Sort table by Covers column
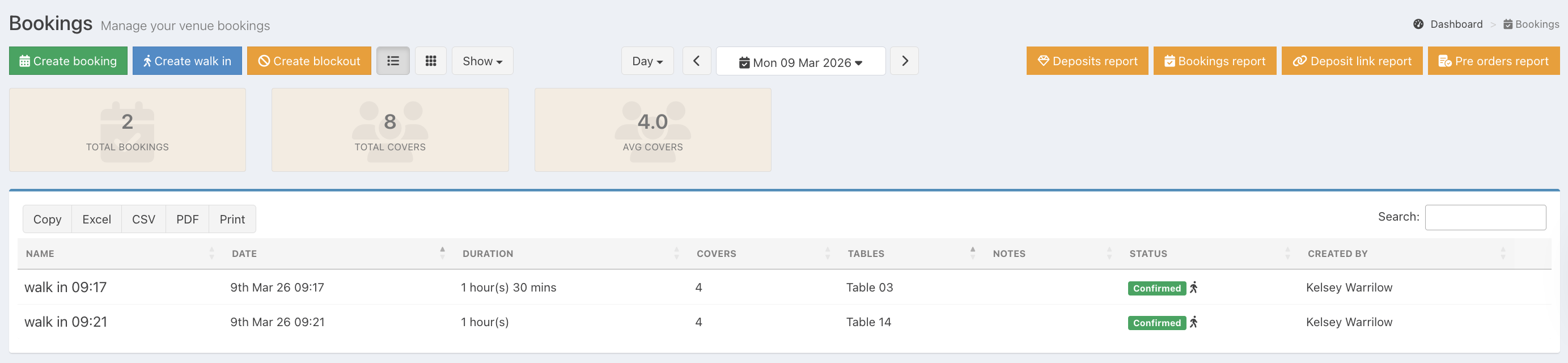This screenshot has width=1568, height=363. [716, 254]
